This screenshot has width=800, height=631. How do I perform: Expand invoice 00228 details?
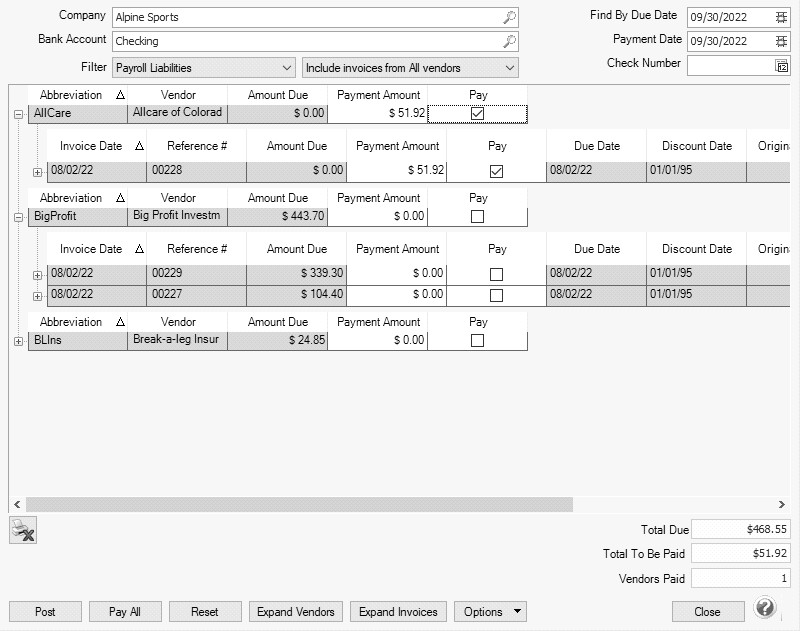point(37,172)
